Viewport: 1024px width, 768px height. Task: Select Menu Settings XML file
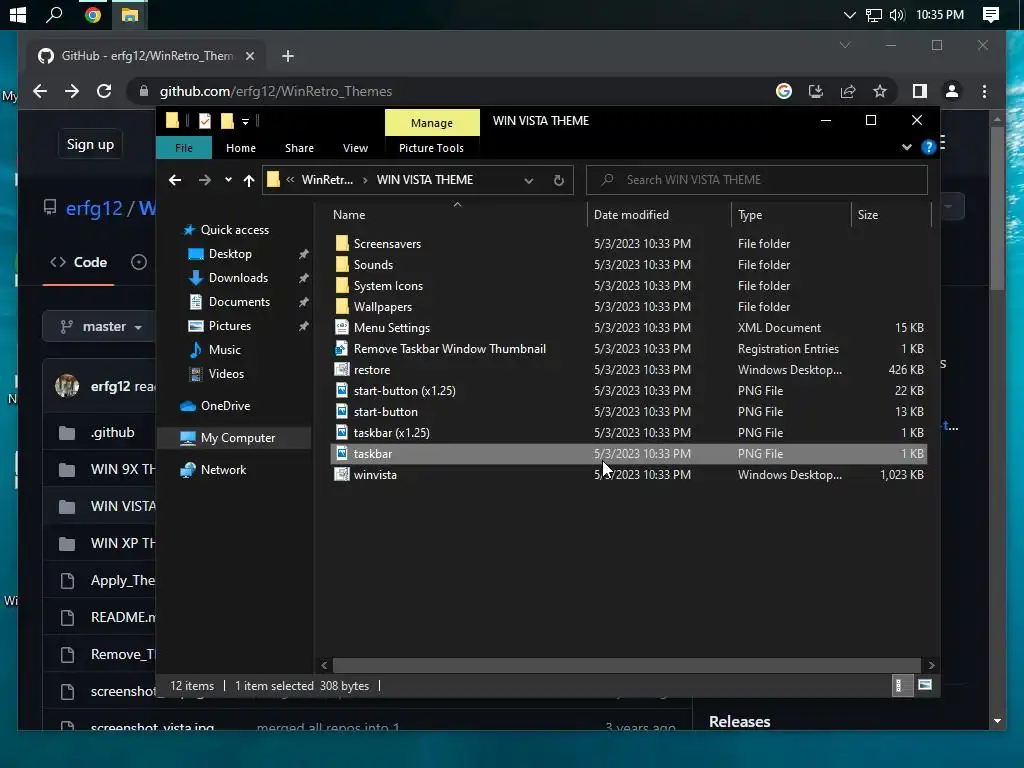(391, 328)
